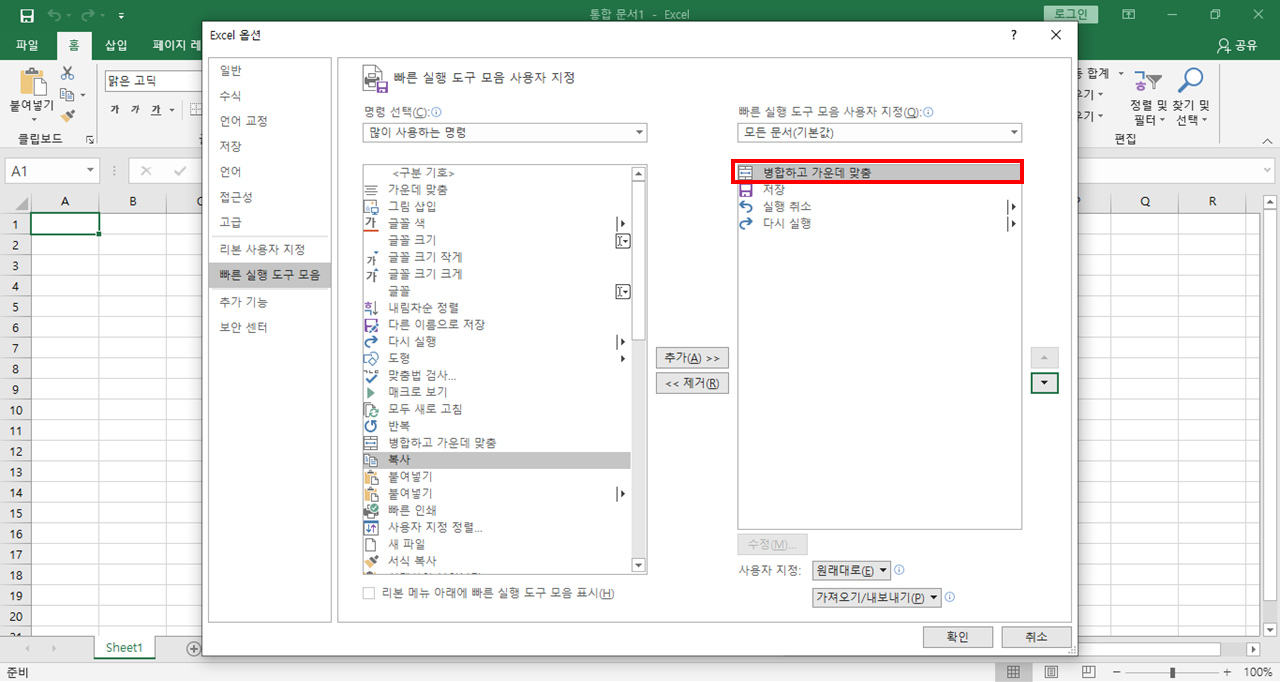
Task: Select 모두 새로 고침 command
Action: click(x=496, y=410)
